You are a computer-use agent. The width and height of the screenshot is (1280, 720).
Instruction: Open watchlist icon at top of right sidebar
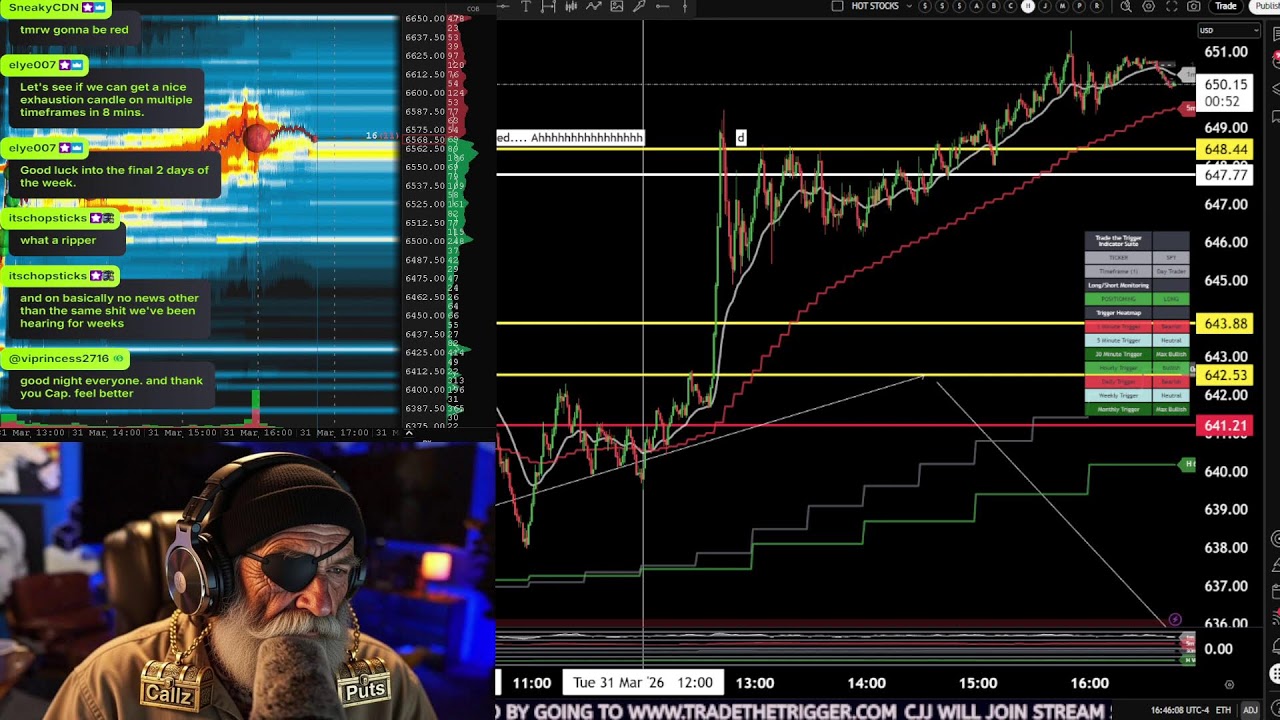(x=1276, y=32)
